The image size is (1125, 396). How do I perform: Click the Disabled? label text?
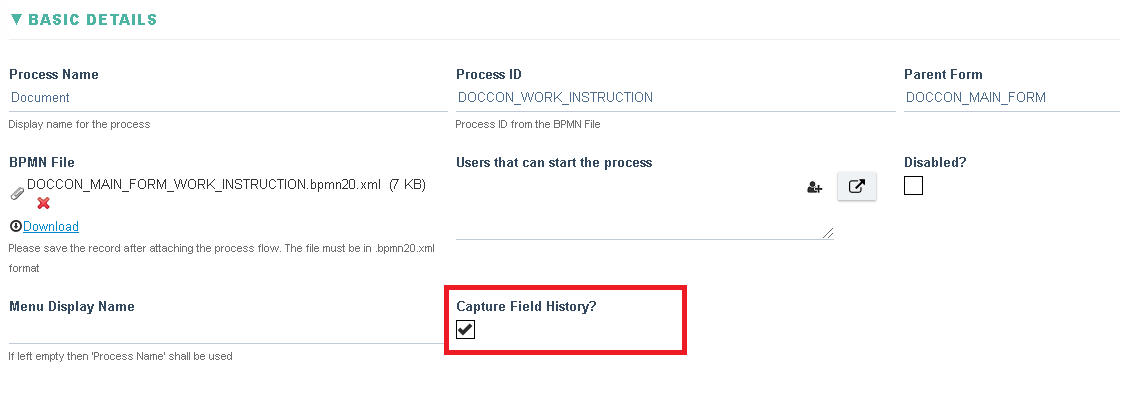935,162
